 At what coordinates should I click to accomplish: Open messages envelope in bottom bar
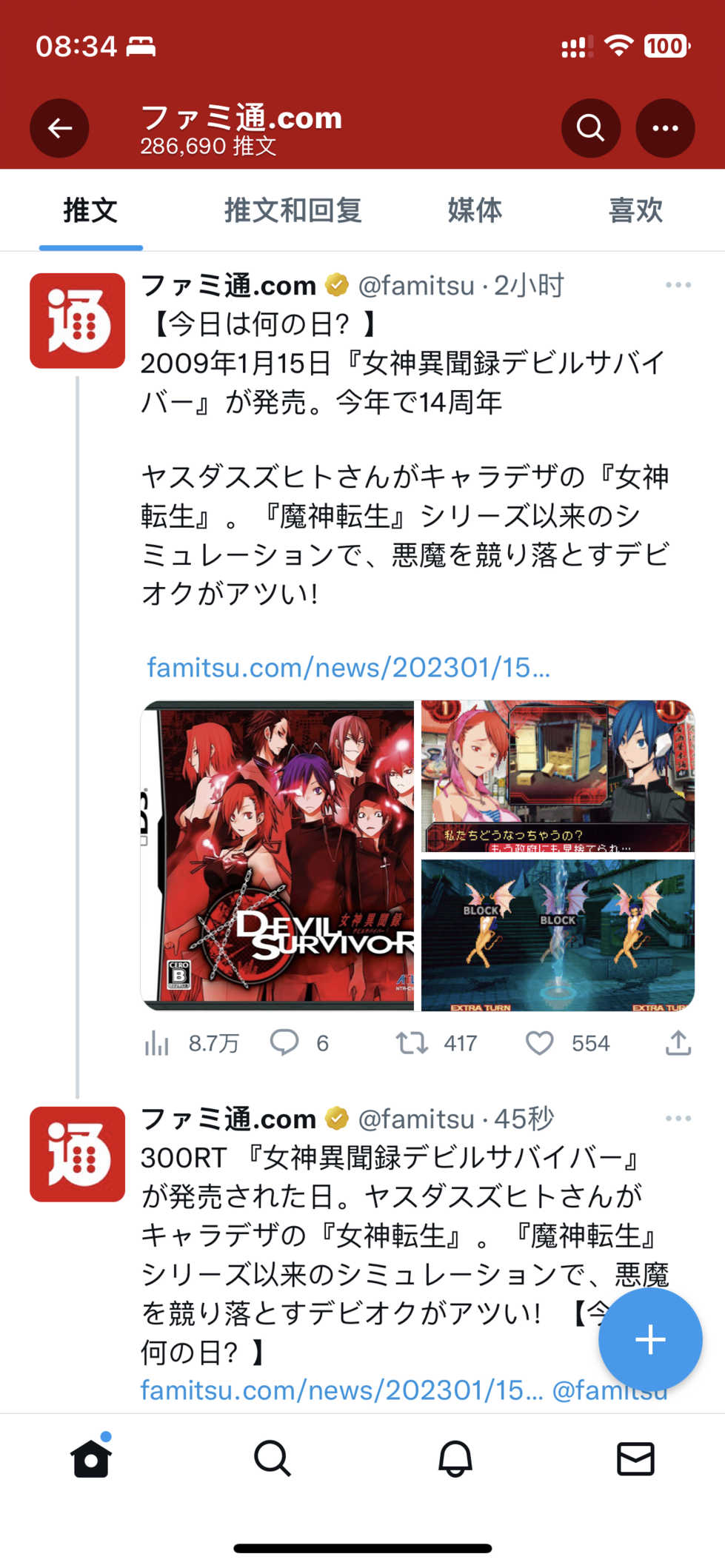click(x=635, y=1458)
